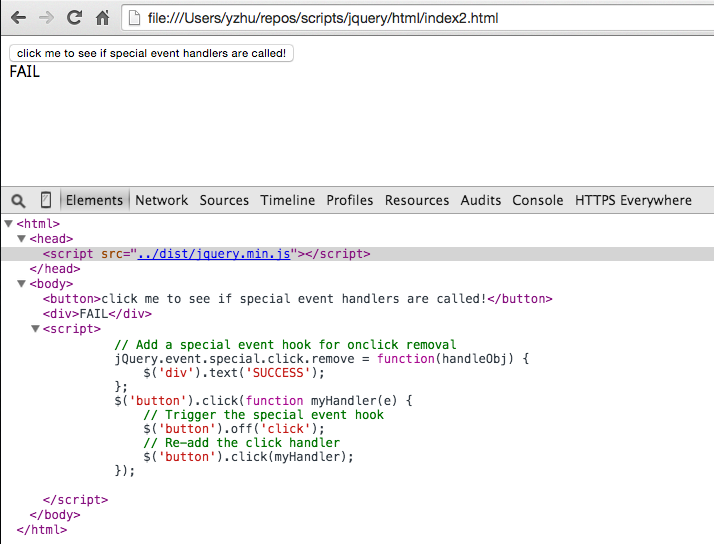Image resolution: width=714 pixels, height=544 pixels.
Task: Click the page file icon in address bar
Action: pos(135,18)
